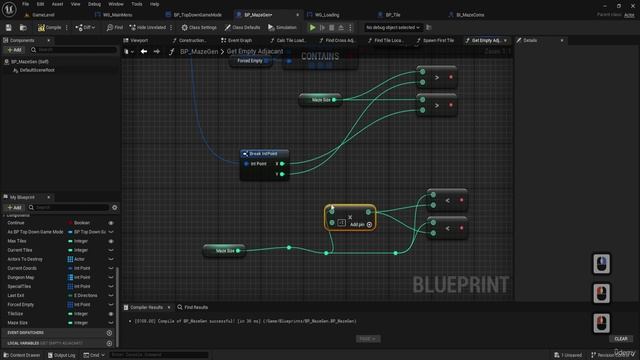Click the Skip frame button
The height and width of the screenshot is (360, 640).
(322, 27)
